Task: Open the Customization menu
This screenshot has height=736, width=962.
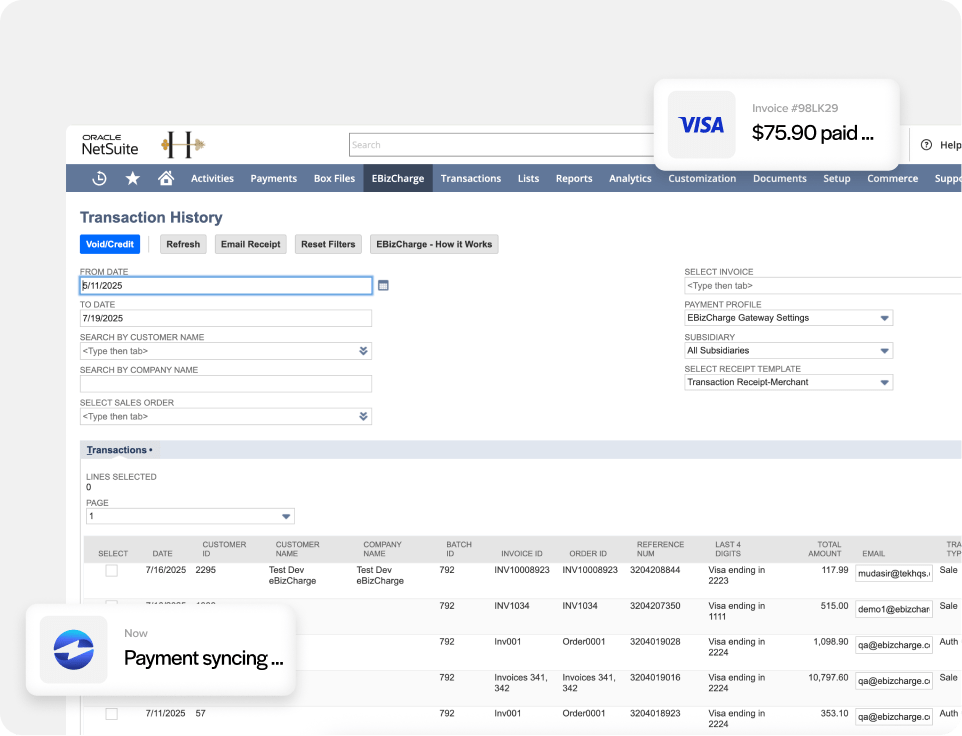Action: (702, 178)
